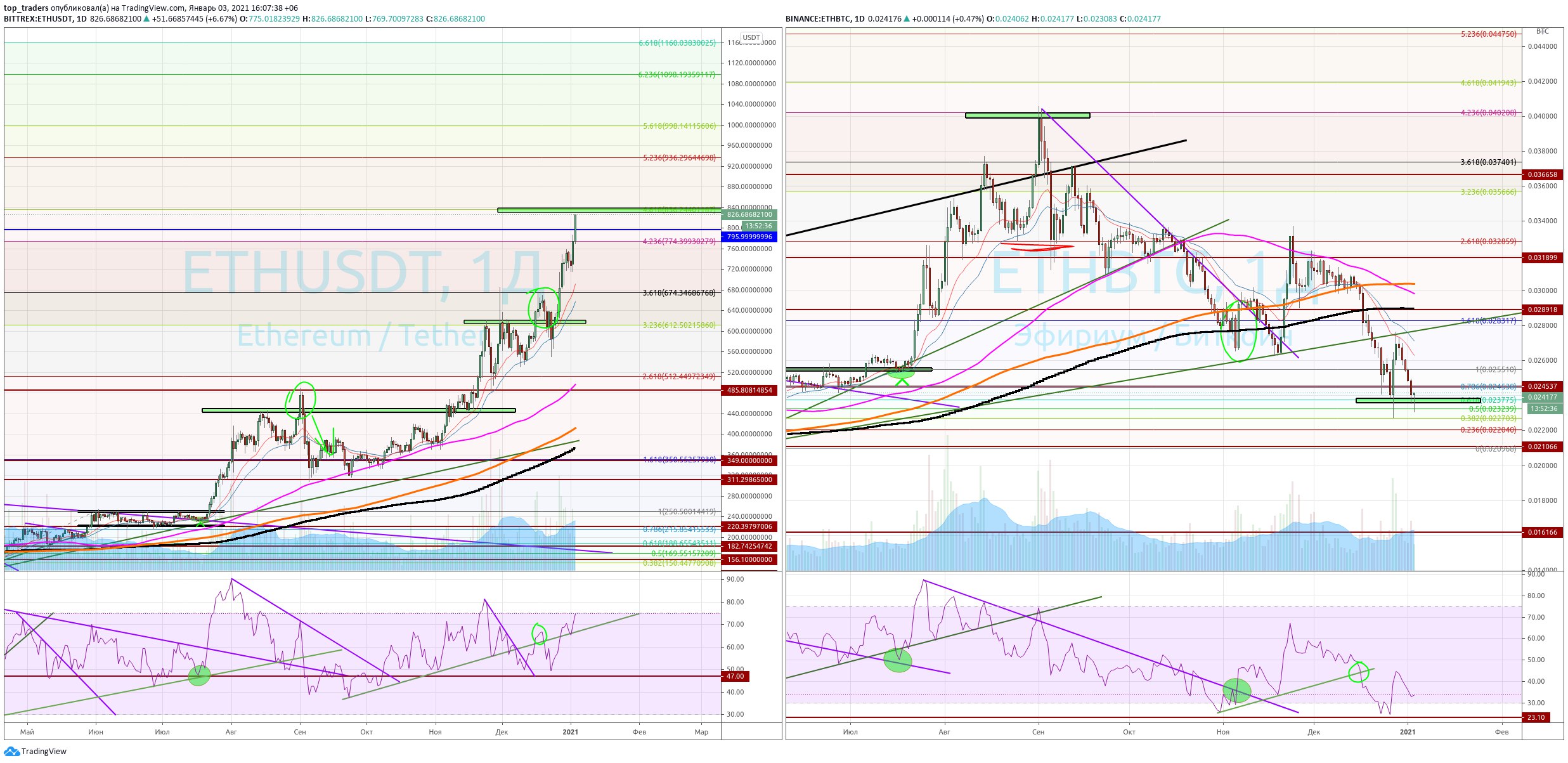
Task: Click the TradingView logo at the bottom
Action: coord(35,752)
